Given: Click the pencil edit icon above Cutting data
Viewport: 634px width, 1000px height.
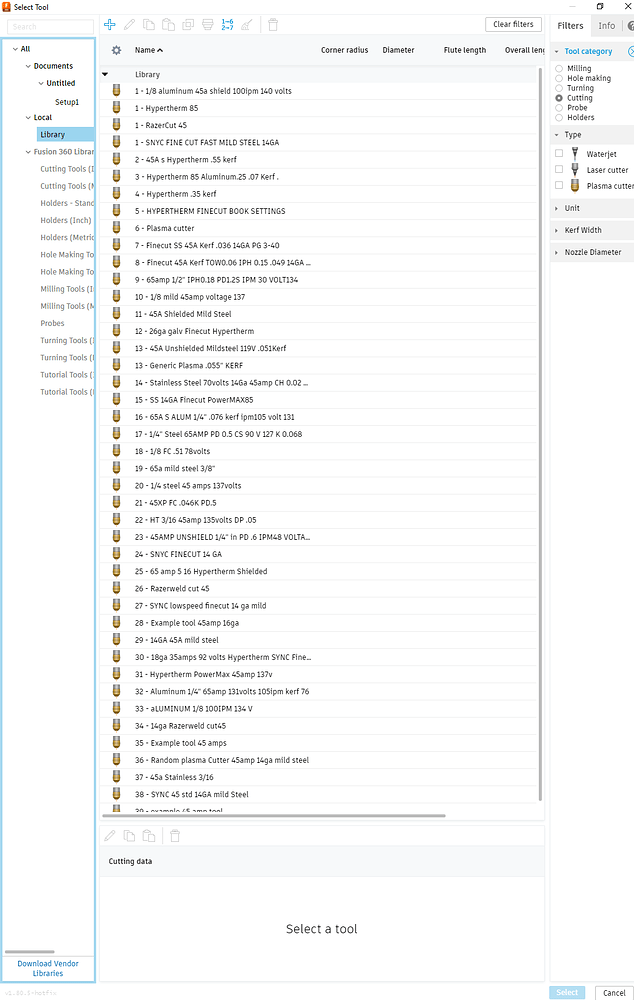Looking at the screenshot, I should pyautogui.click(x=110, y=835).
